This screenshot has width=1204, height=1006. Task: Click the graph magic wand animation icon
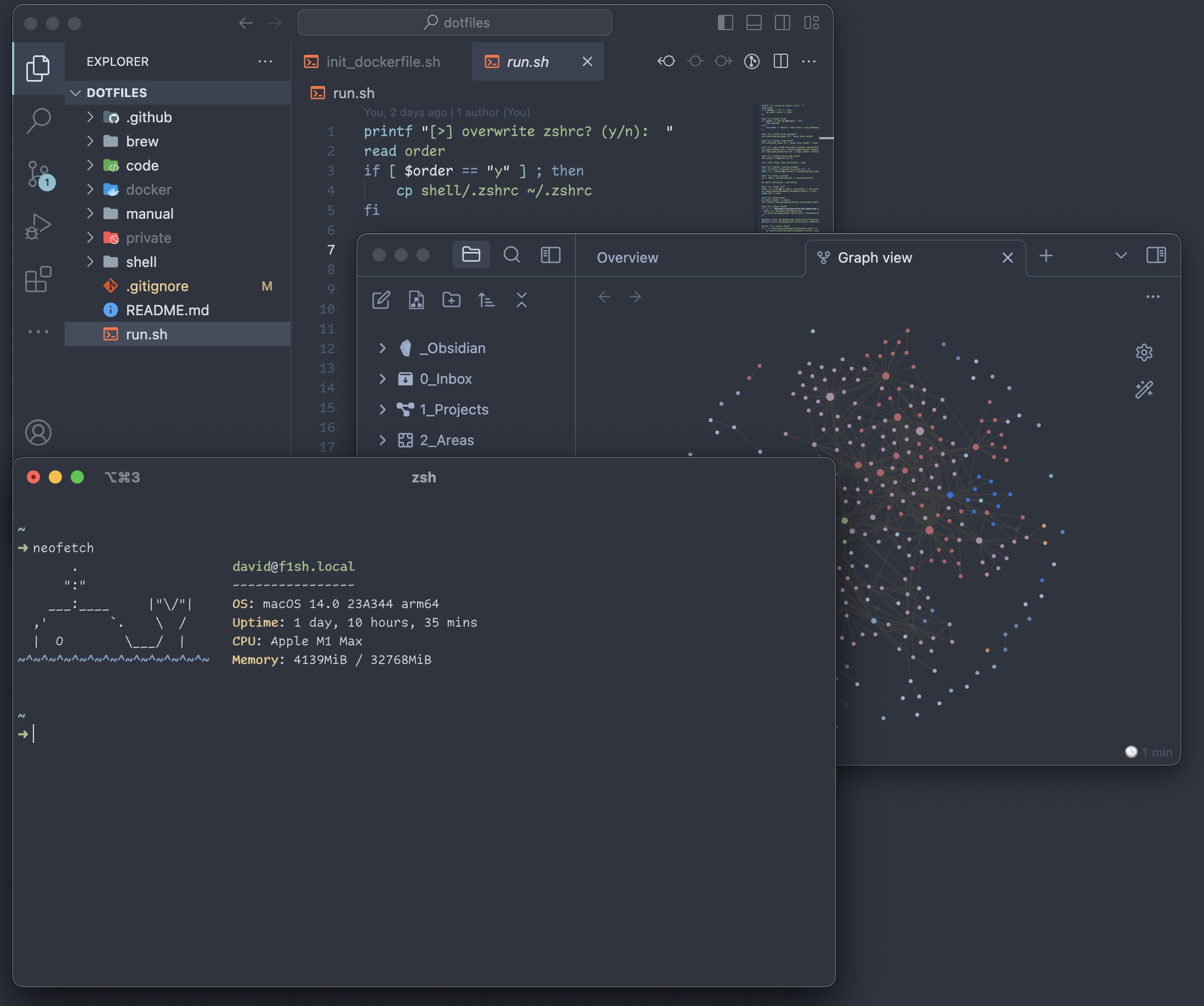tap(1144, 390)
